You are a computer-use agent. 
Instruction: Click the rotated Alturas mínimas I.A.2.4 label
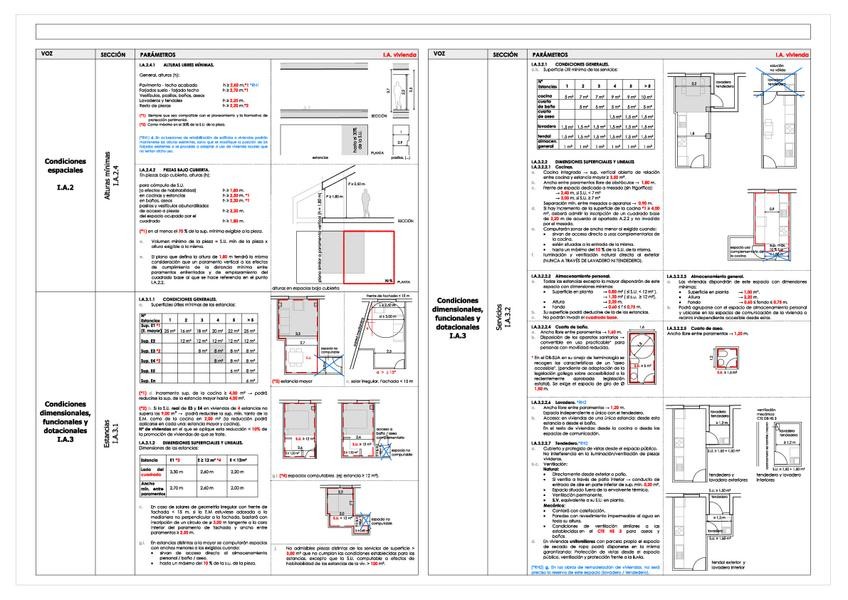tap(112, 175)
